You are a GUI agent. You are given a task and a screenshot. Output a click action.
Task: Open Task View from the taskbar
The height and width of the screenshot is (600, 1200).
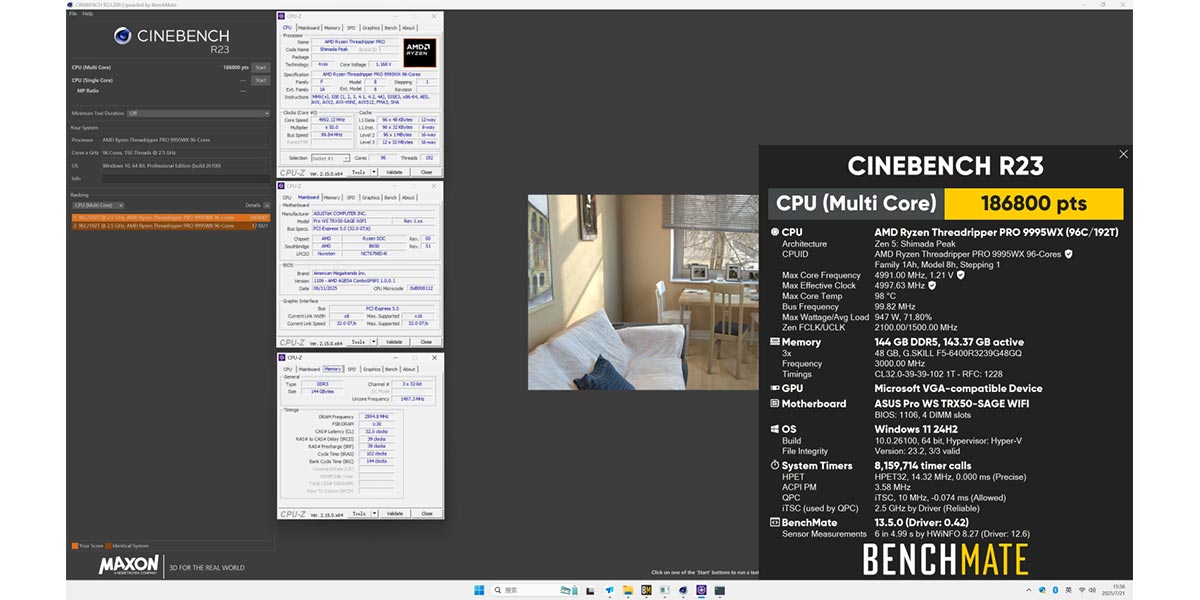click(590, 590)
